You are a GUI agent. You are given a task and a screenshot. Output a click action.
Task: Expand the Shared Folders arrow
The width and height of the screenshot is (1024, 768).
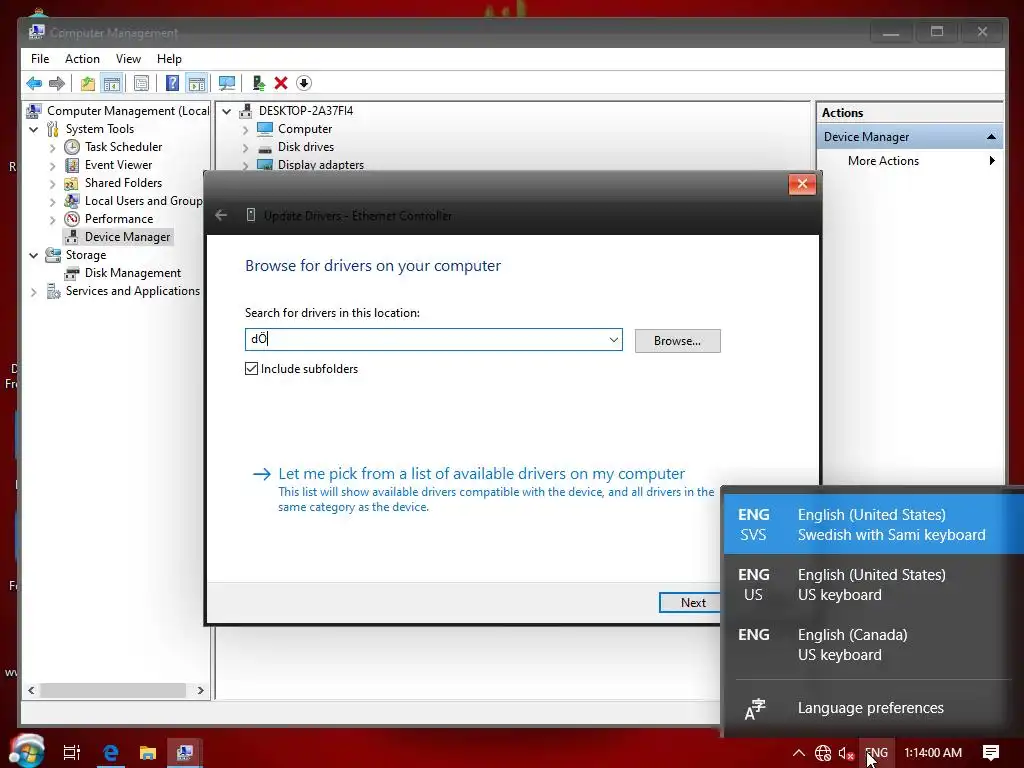[52, 184]
